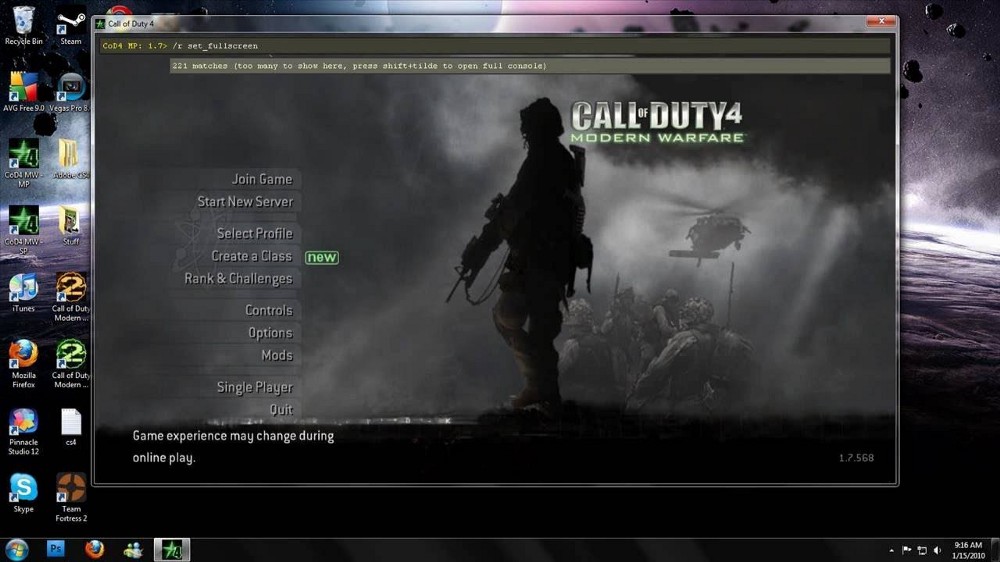Choose Rank & Challenges

click(x=238, y=279)
